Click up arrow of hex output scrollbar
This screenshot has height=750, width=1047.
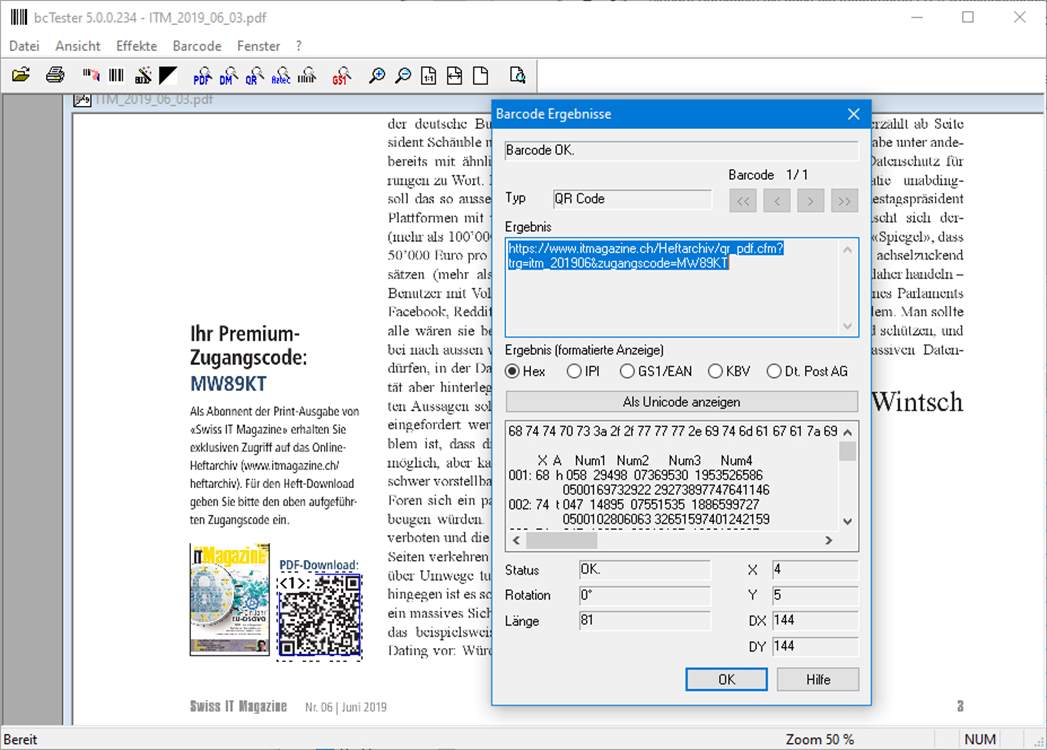[847, 432]
